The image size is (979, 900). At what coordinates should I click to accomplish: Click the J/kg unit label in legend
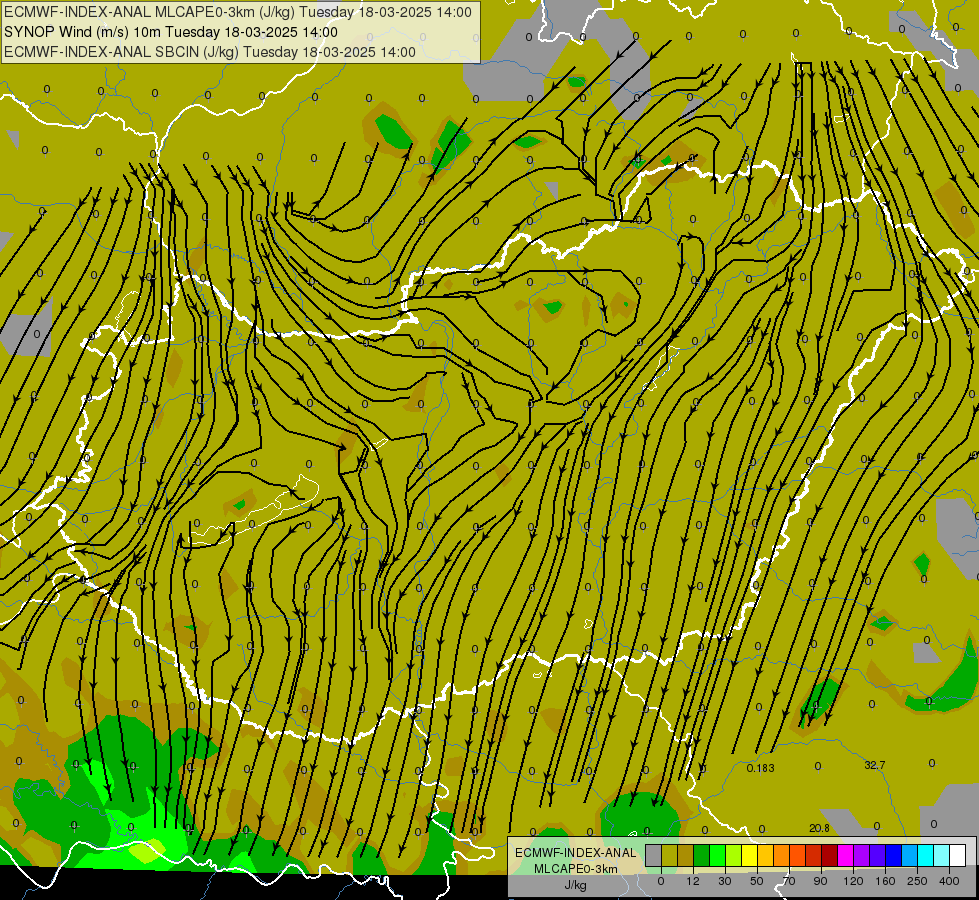[x=575, y=885]
